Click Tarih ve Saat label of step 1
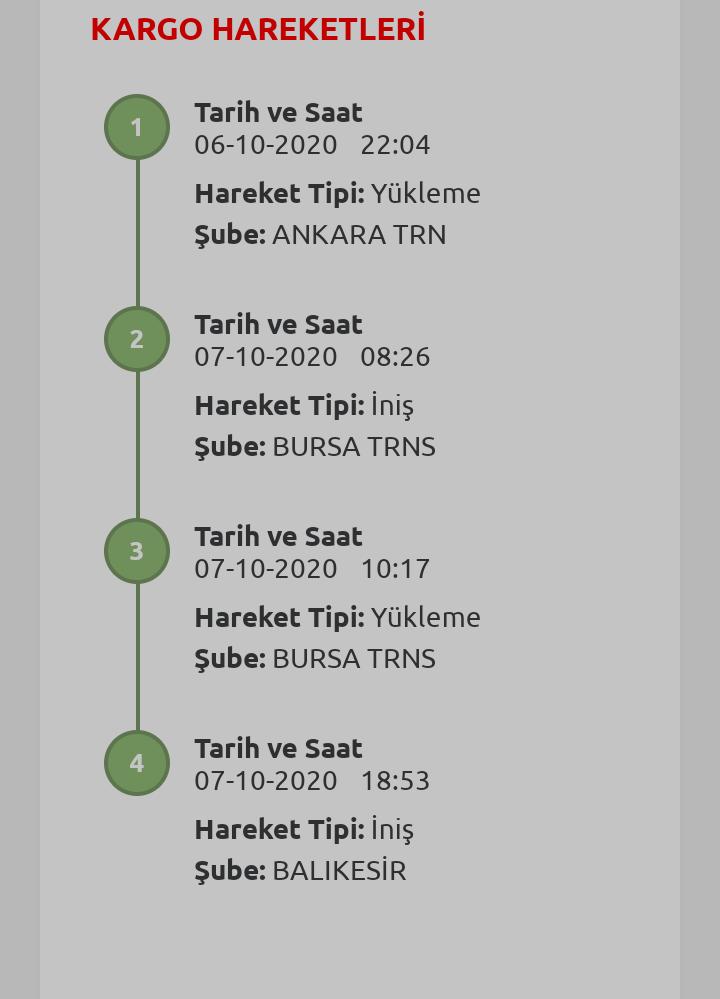This screenshot has width=720, height=999. [278, 113]
